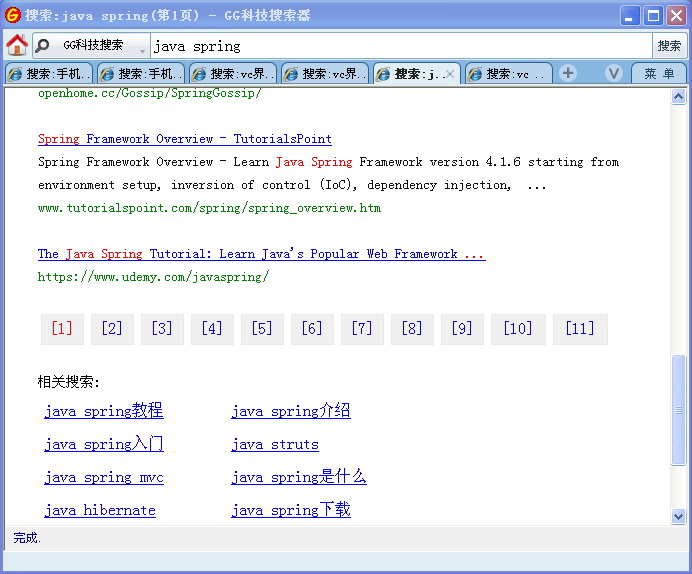Go to results page 11
Viewport: 692px width, 574px height.
coord(579,329)
